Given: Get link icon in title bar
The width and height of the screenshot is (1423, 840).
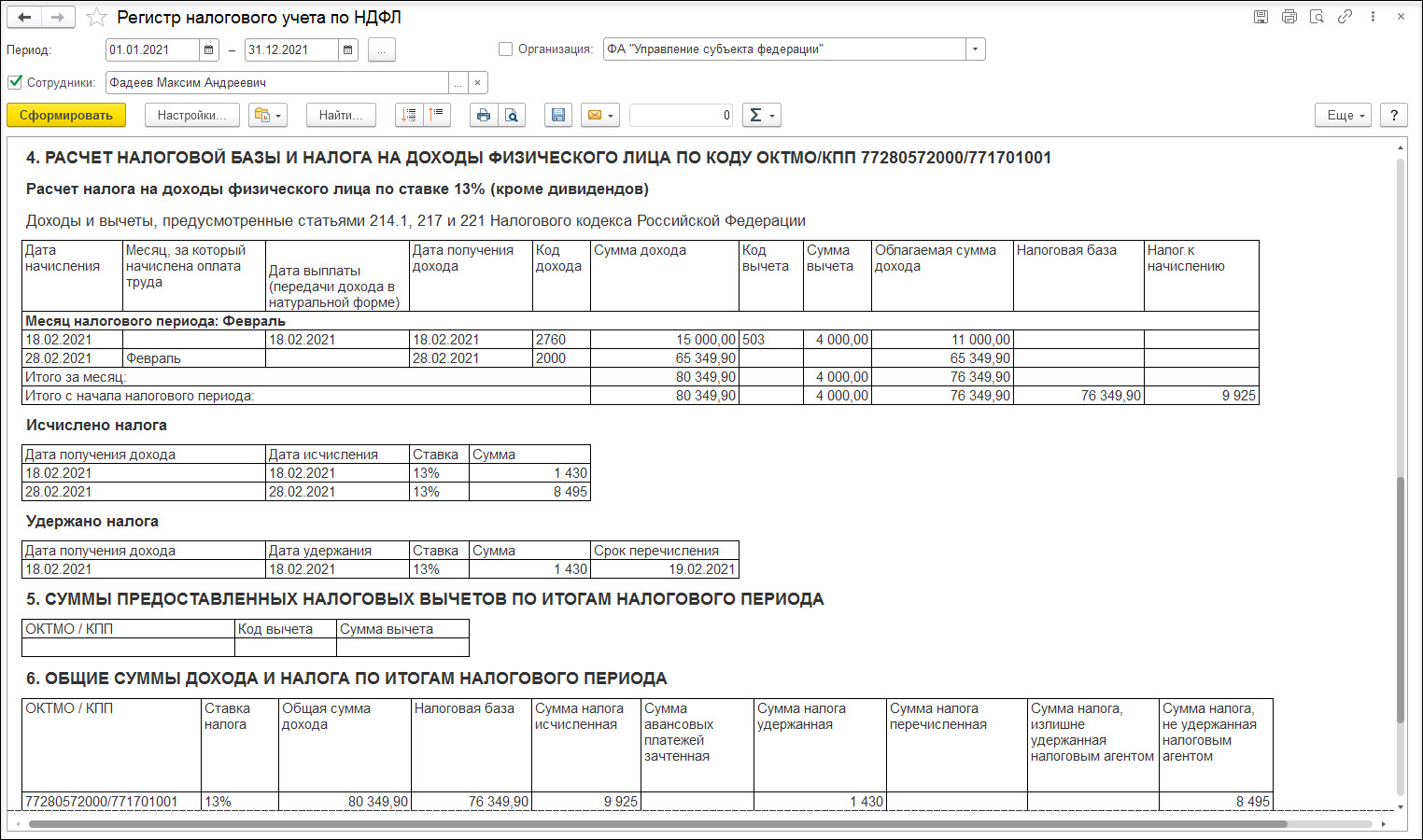Looking at the screenshot, I should pyautogui.click(x=1345, y=17).
